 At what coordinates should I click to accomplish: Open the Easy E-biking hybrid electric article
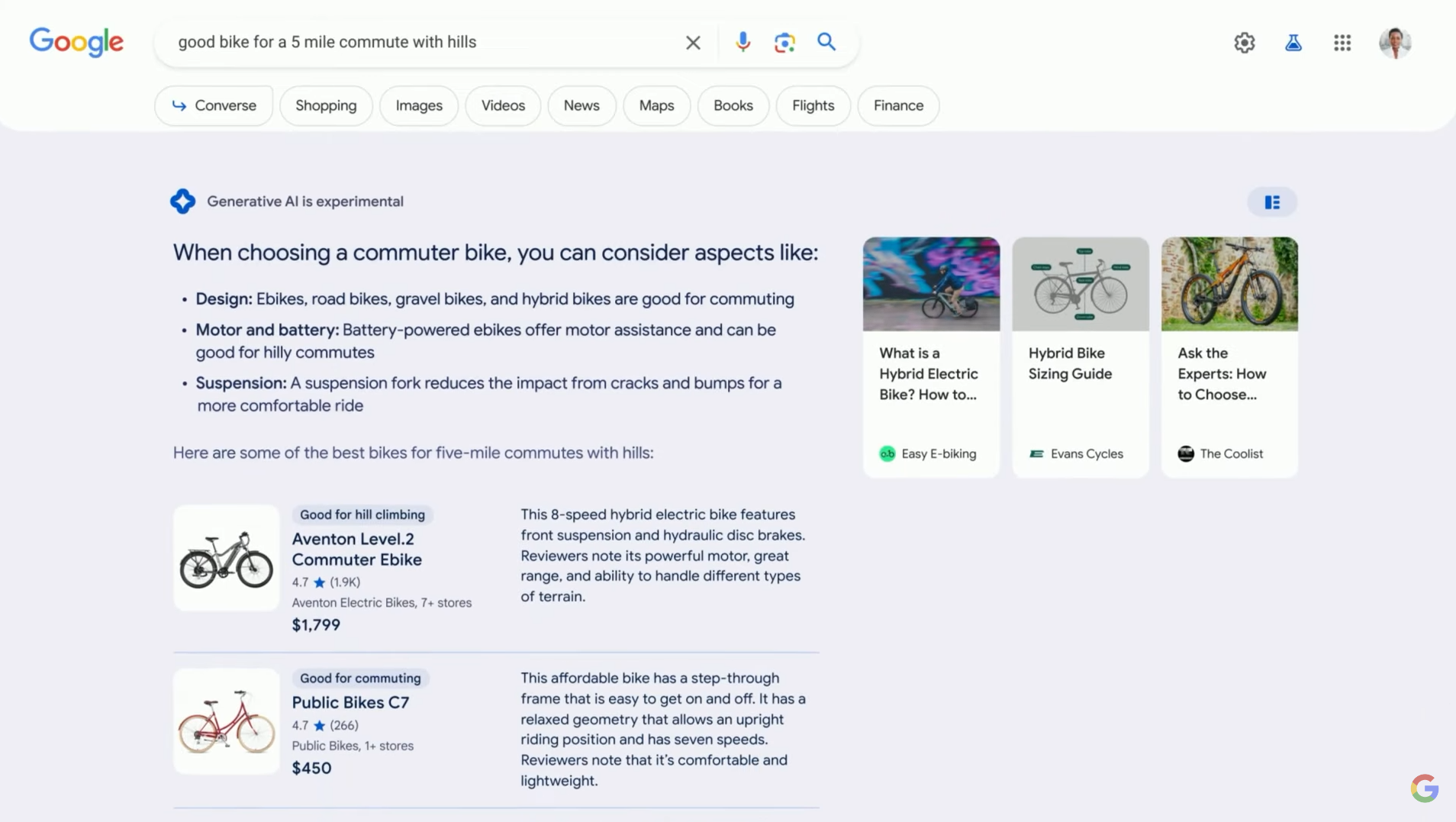pos(931,356)
